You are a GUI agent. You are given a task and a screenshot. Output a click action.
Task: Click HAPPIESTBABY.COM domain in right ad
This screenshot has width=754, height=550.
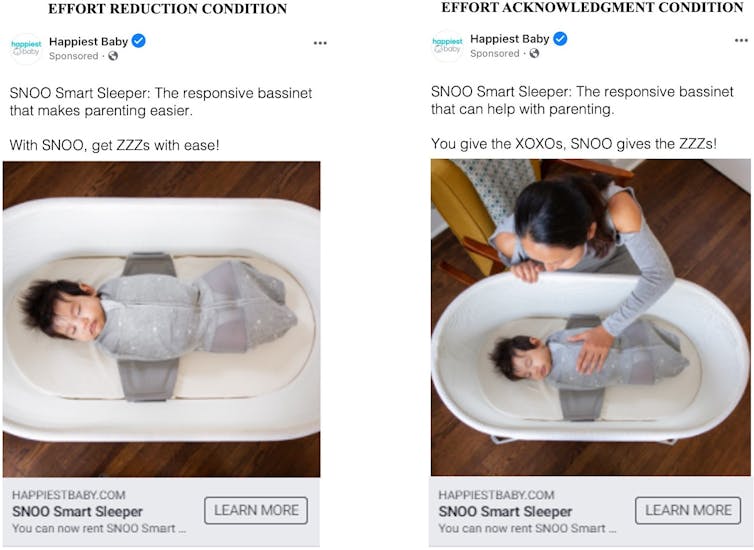click(x=496, y=495)
